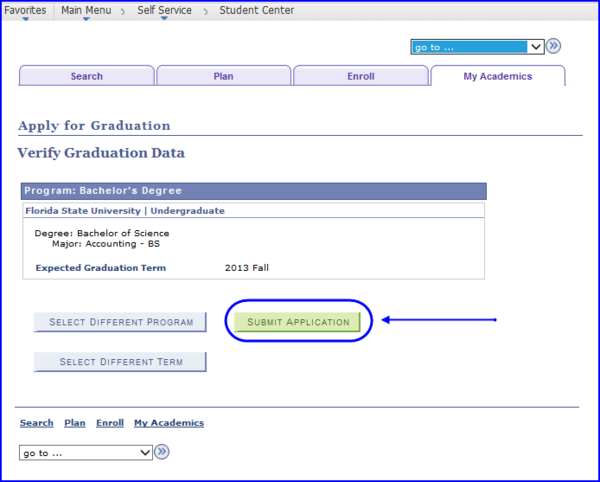This screenshot has height=482, width=600.
Task: Expand the Favorites menu
Action: tap(25, 10)
